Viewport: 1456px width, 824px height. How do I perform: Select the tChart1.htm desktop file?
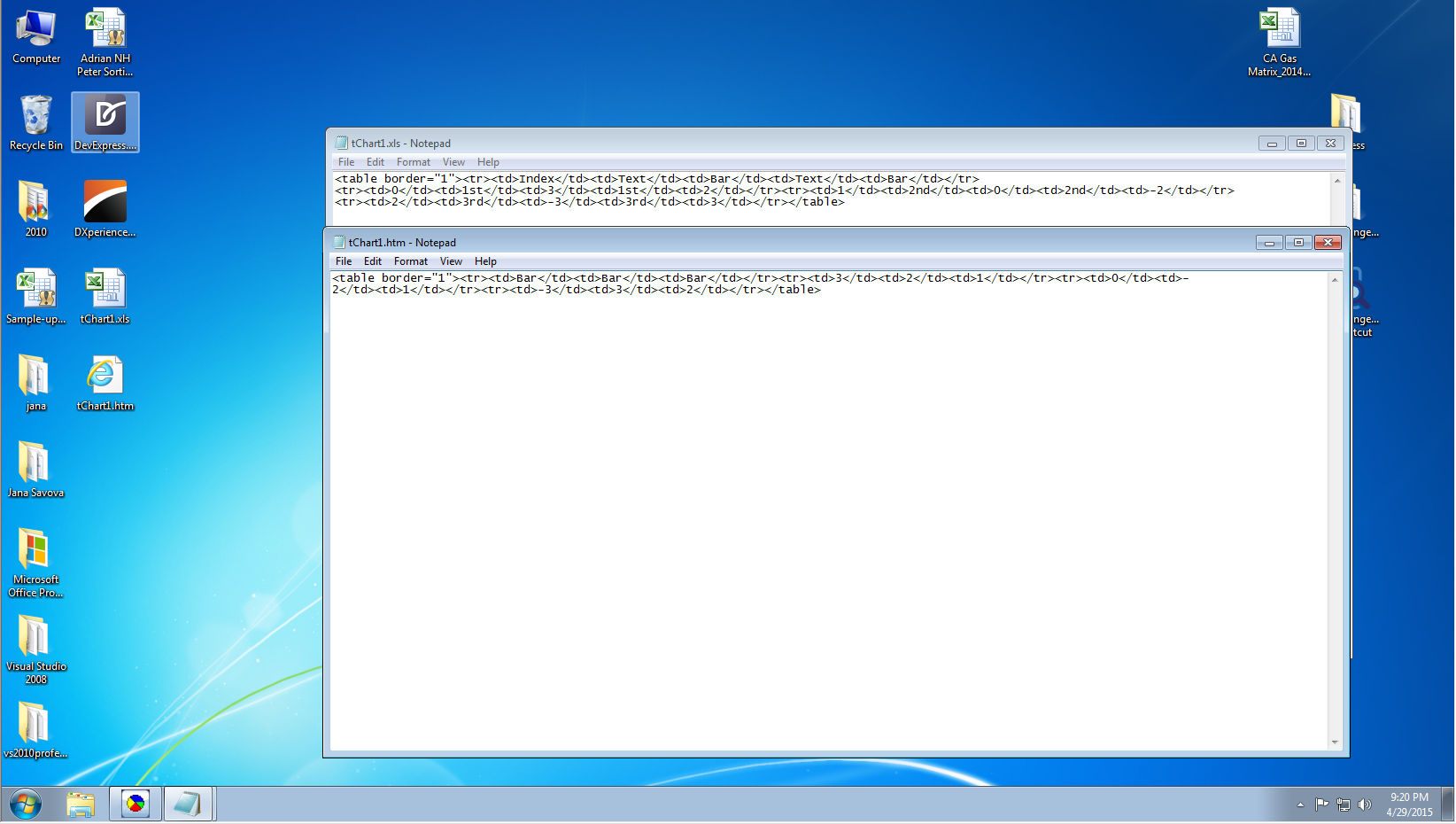click(x=105, y=383)
